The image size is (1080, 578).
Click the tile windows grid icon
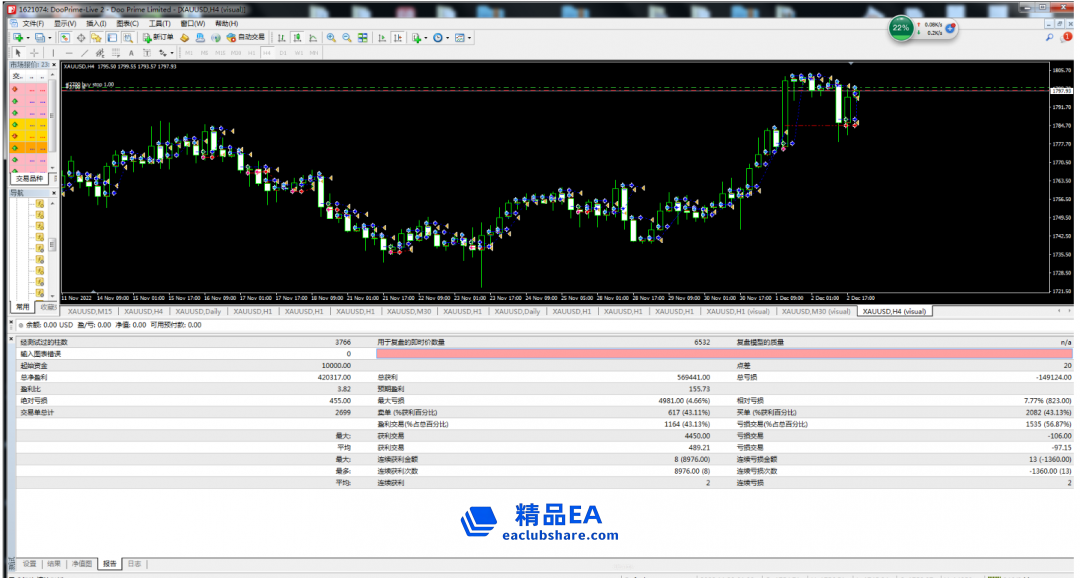(x=364, y=38)
